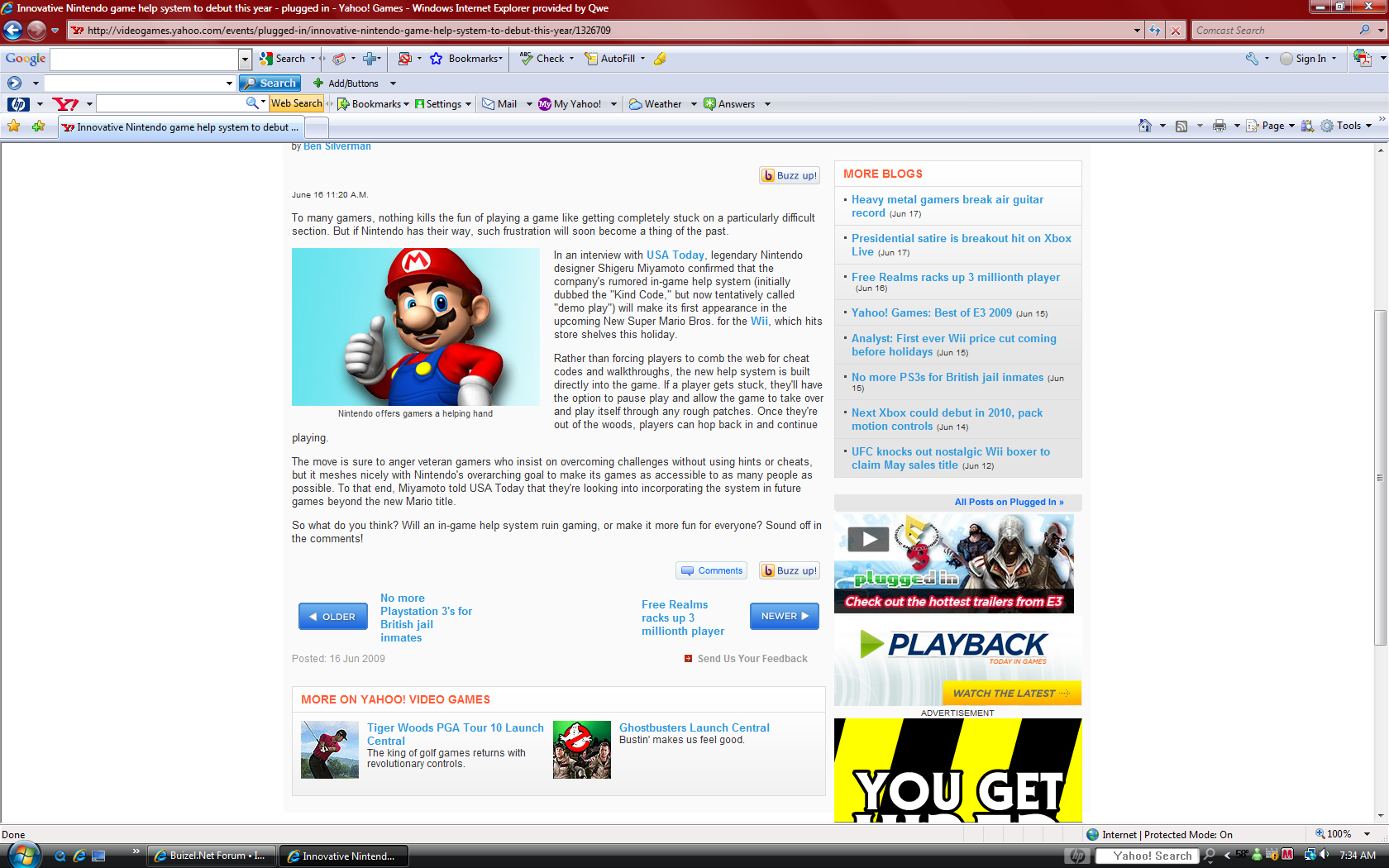Expand the AutoFill dropdown arrow
Screen dimensions: 1389x868
(642, 59)
